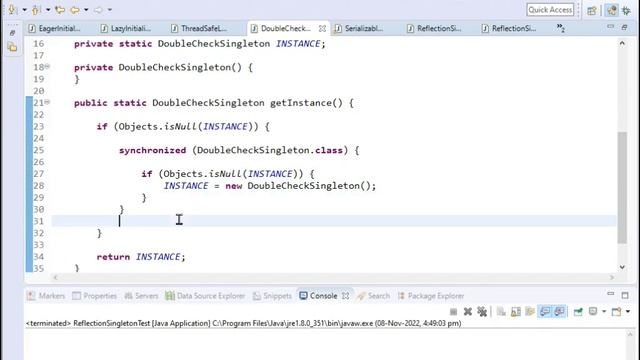This screenshot has width=640, height=360.
Task: Open Perspective button next to Quick Access
Action: point(592,10)
